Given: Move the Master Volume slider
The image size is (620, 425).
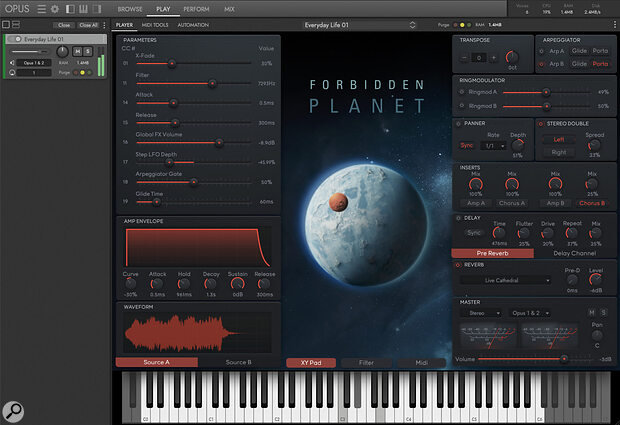Looking at the screenshot, I should 564,359.
